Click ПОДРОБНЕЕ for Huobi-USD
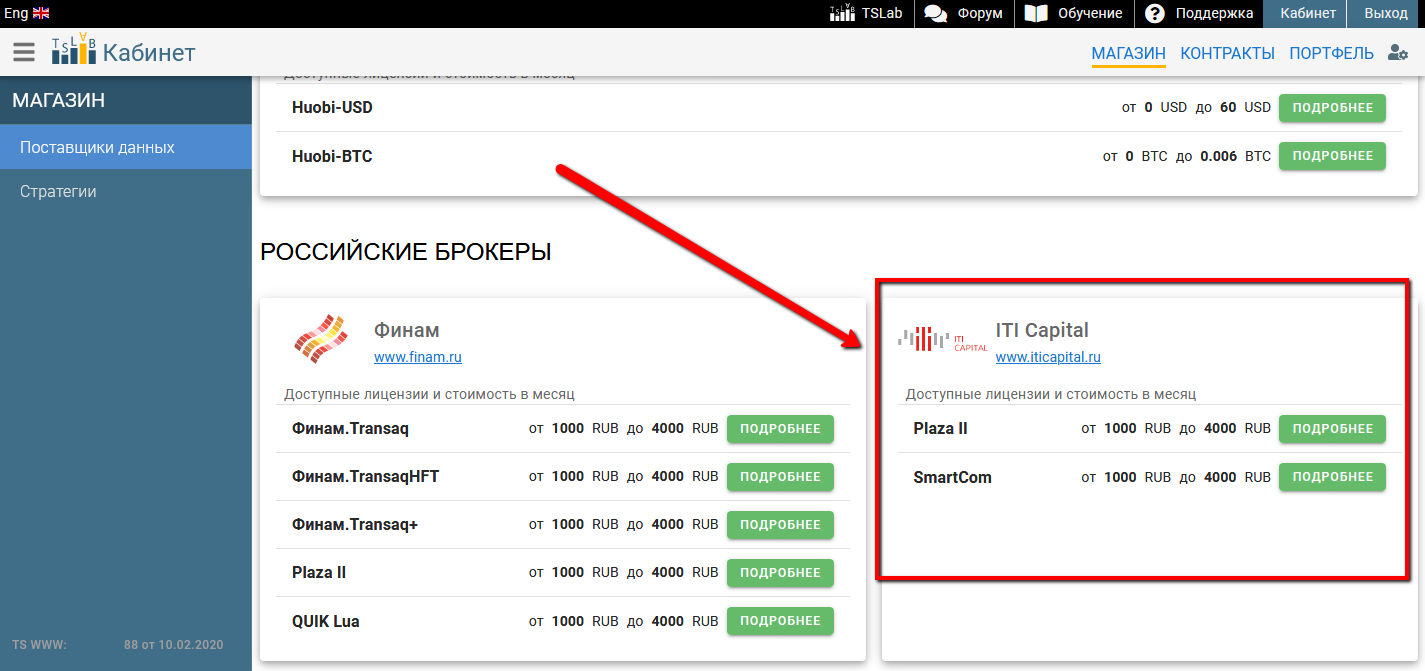This screenshot has width=1425, height=671. (1332, 107)
